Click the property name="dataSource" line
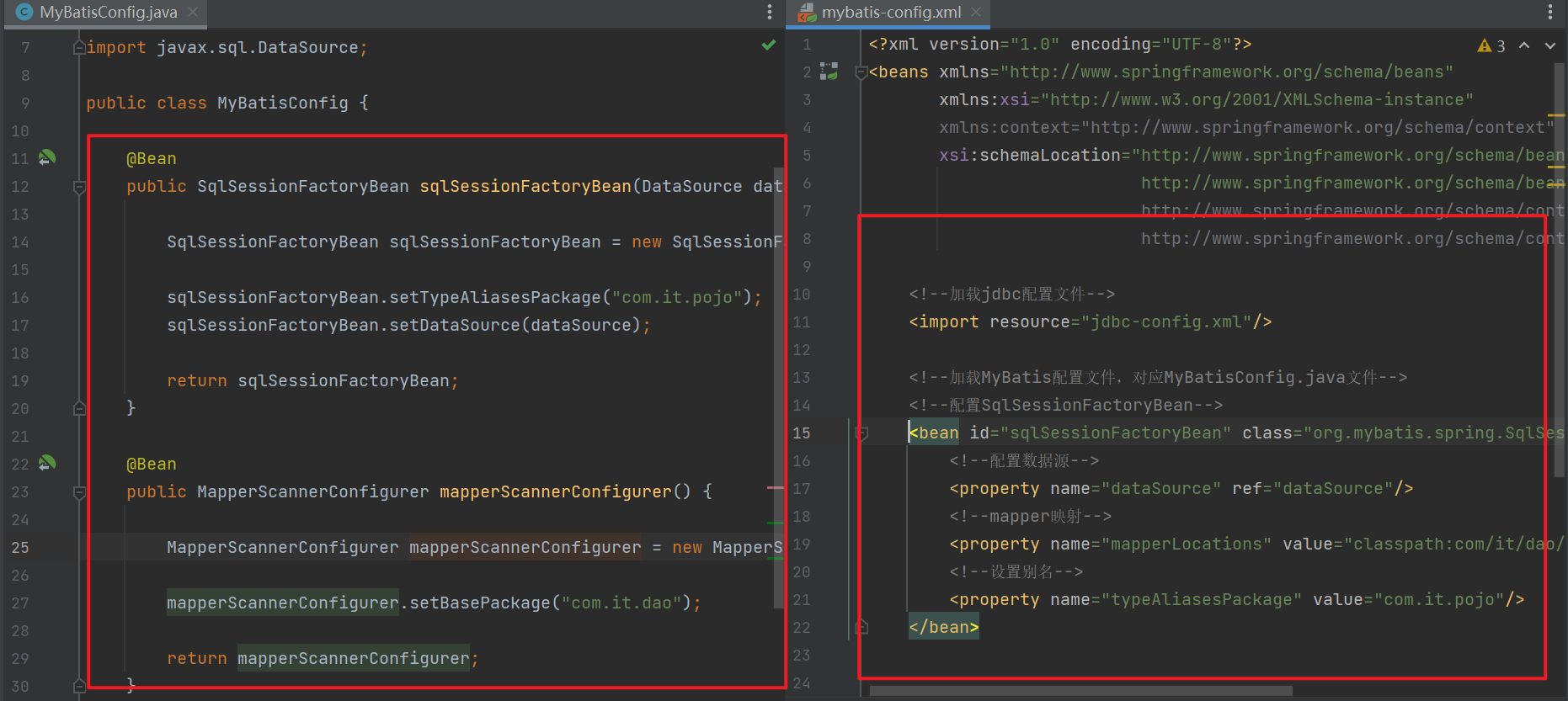The width and height of the screenshot is (1568, 701). [x=1181, y=488]
